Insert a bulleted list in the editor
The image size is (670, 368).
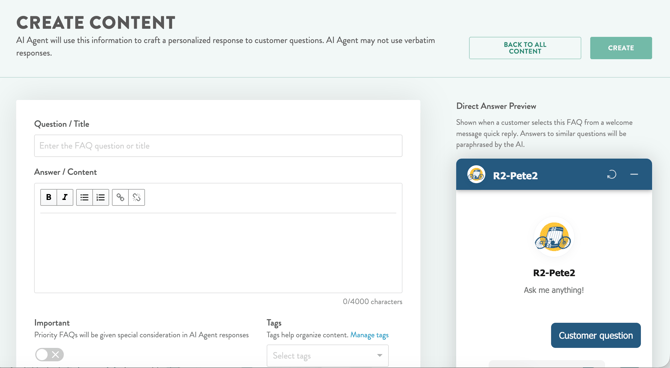[x=84, y=197]
